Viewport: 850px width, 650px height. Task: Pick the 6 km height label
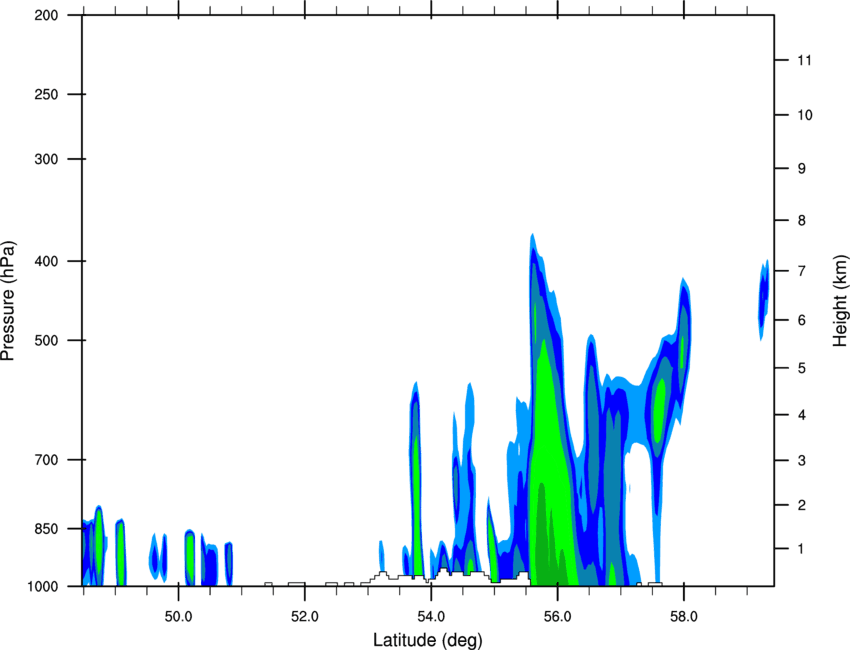(x=802, y=320)
